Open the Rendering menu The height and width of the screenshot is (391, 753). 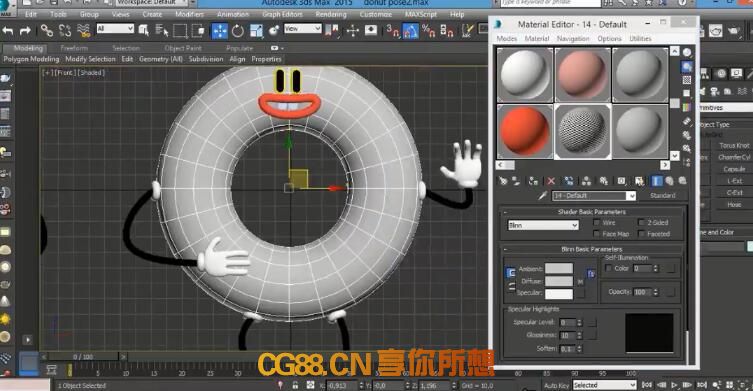[x=331, y=14]
